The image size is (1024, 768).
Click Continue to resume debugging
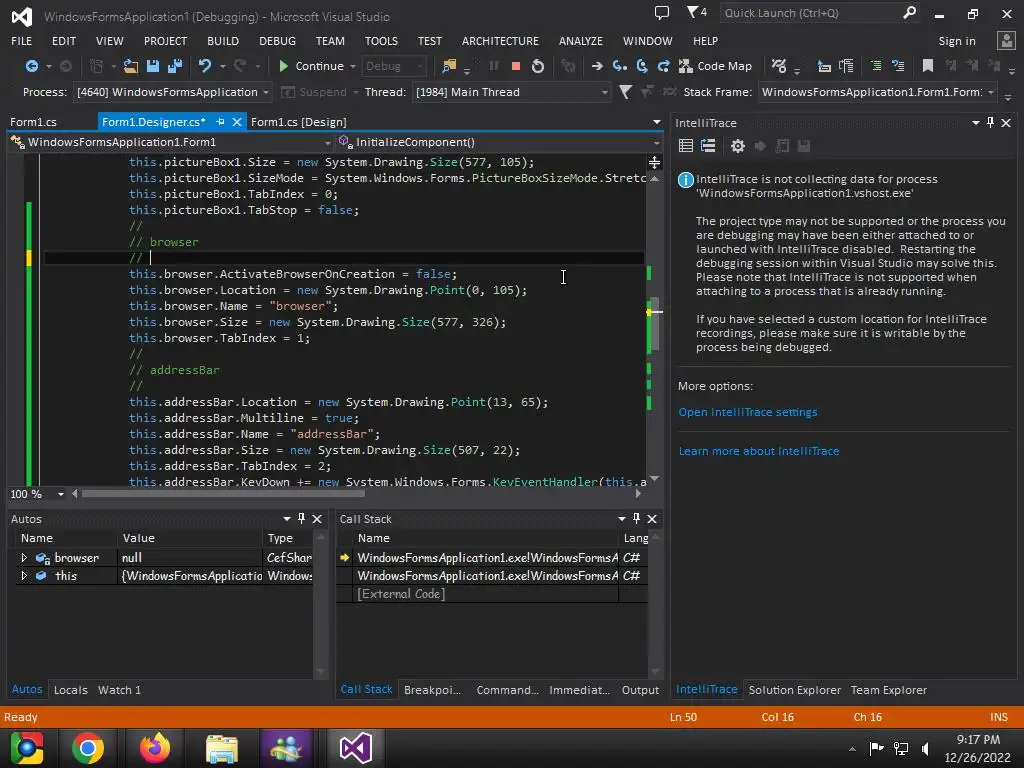(x=311, y=66)
